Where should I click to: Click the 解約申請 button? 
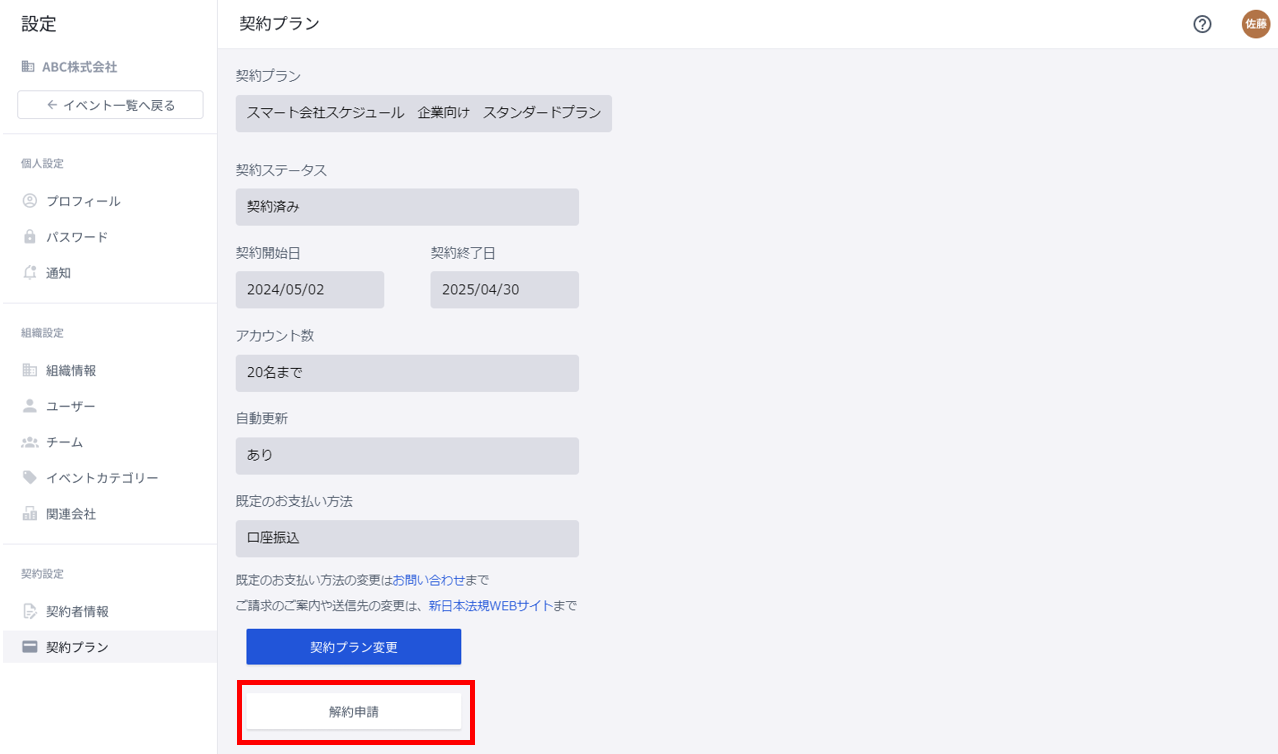tap(354, 712)
